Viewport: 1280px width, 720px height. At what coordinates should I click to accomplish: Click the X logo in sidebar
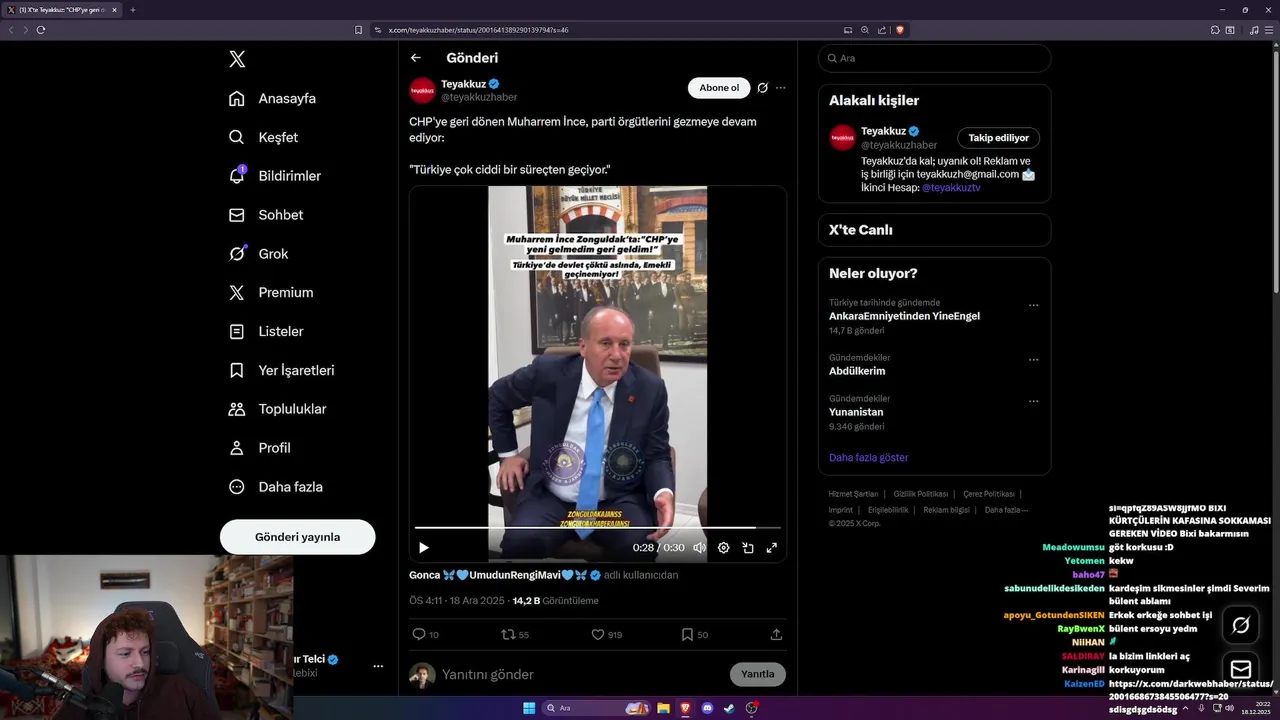point(237,59)
